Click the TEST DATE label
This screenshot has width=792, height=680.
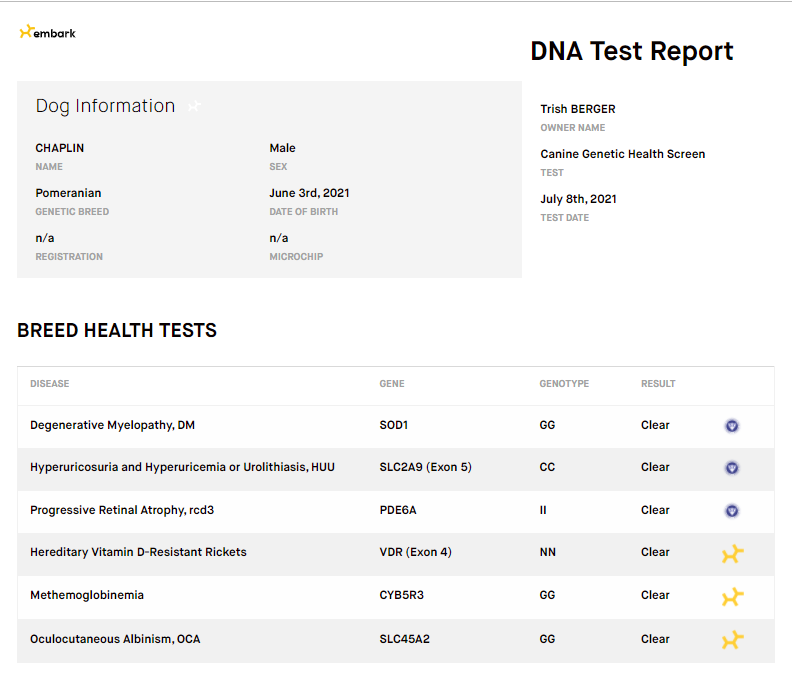tap(565, 218)
